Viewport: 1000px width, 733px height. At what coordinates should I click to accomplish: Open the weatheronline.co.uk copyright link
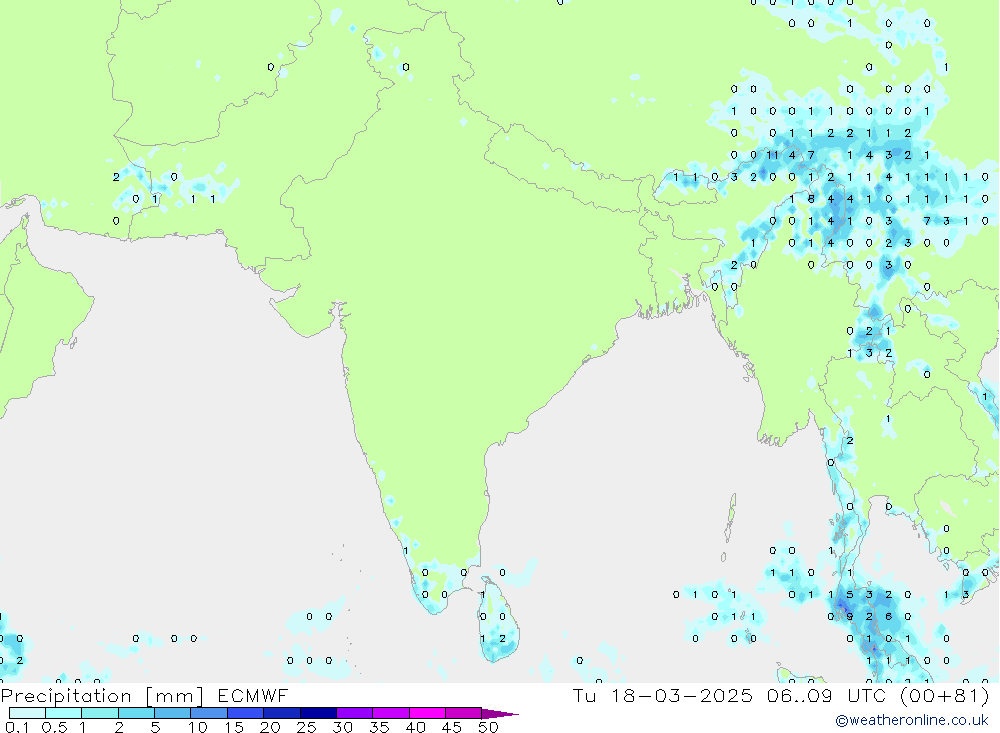(912, 720)
